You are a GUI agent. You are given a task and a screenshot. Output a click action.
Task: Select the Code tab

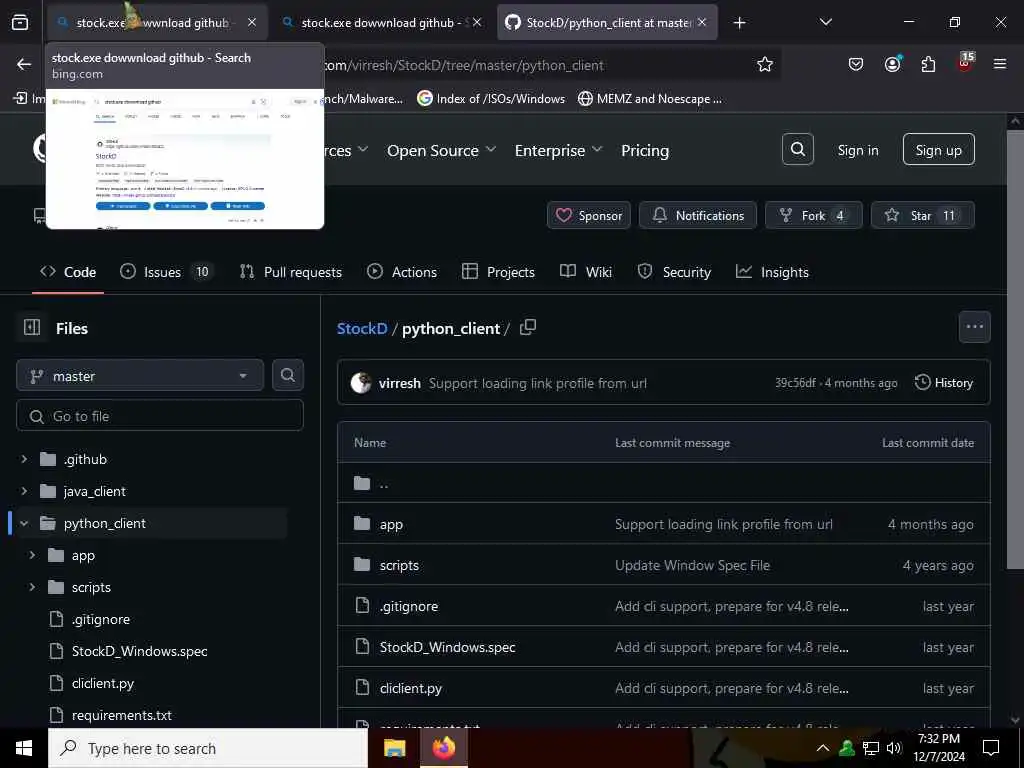pos(68,272)
